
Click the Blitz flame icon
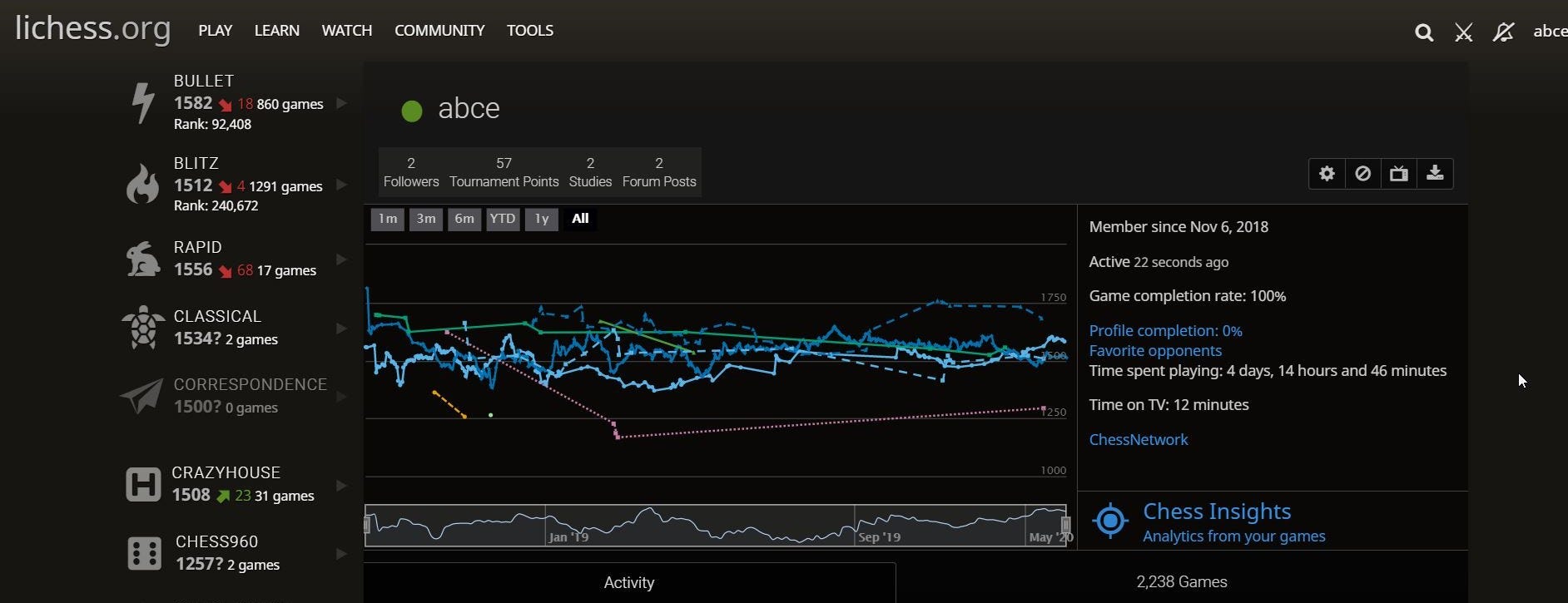[x=142, y=183]
